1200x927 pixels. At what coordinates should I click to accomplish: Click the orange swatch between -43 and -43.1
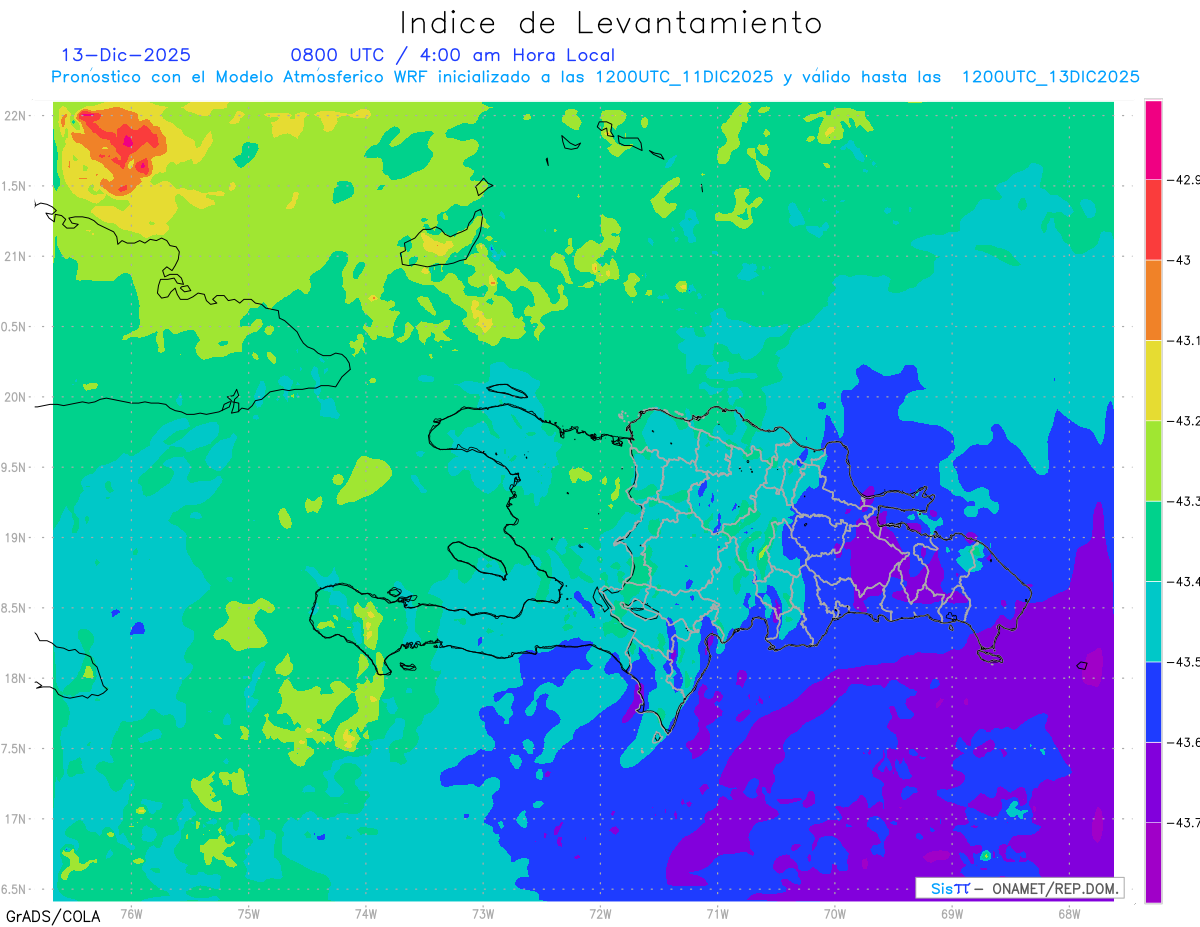(x=1153, y=300)
